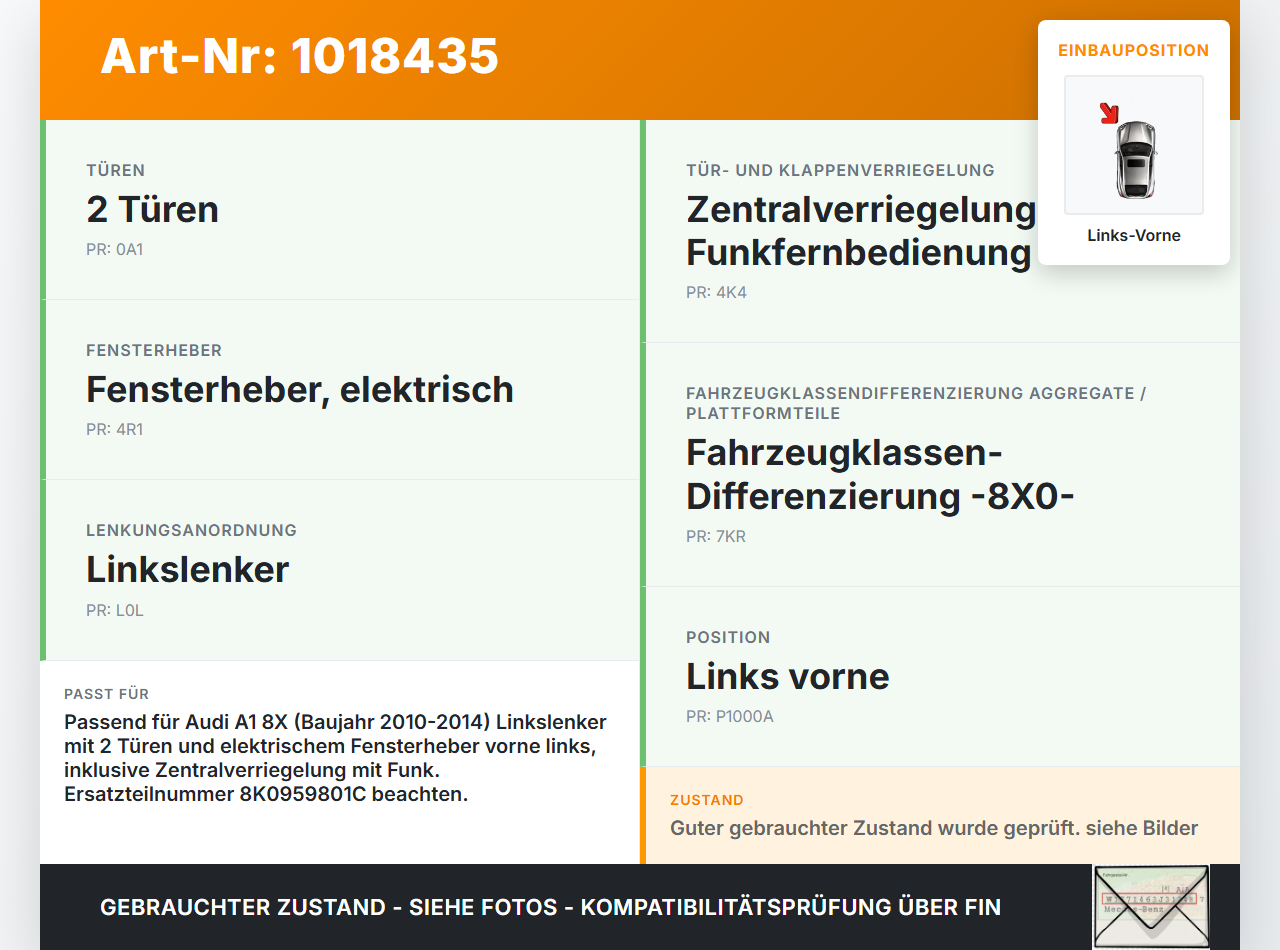Click the car top-view position icon

1134,145
